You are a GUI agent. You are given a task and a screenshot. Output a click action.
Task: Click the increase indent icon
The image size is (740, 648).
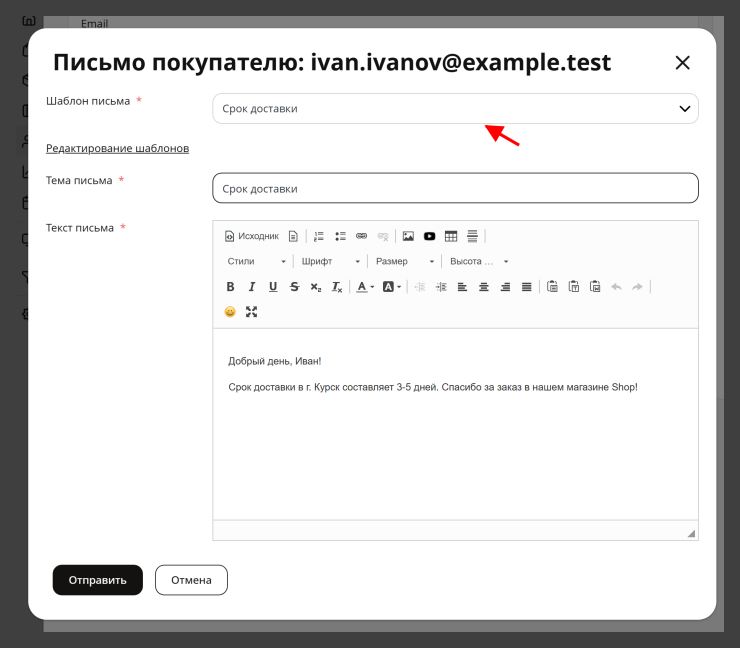[441, 286]
